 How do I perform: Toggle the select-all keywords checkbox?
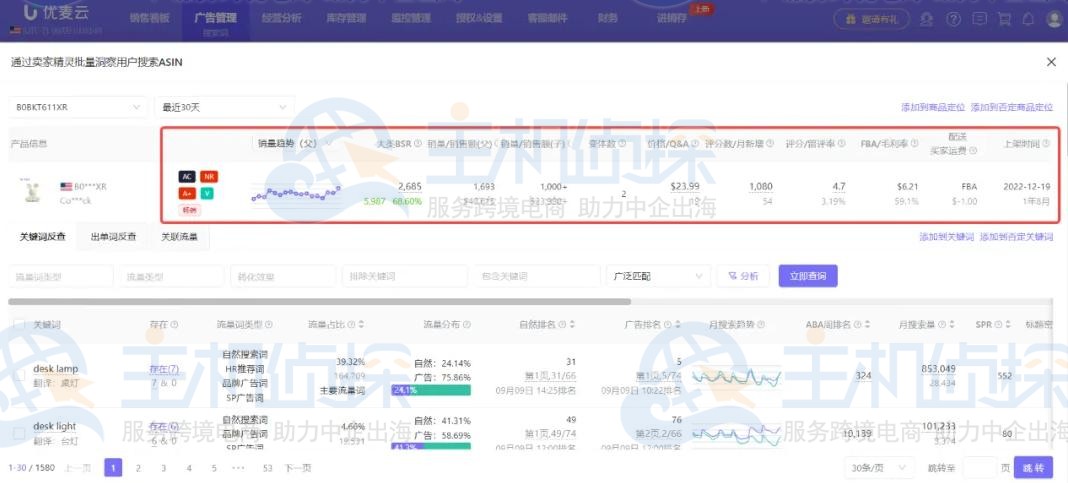click(19, 325)
